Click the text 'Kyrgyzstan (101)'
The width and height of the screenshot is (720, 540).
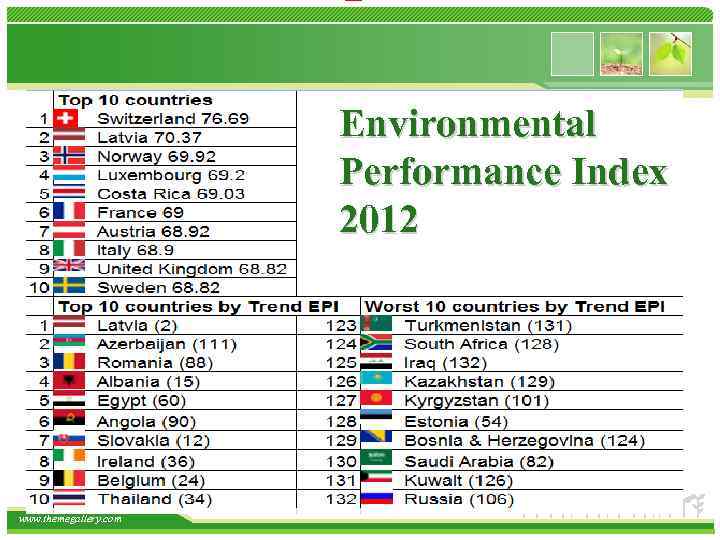(477, 401)
